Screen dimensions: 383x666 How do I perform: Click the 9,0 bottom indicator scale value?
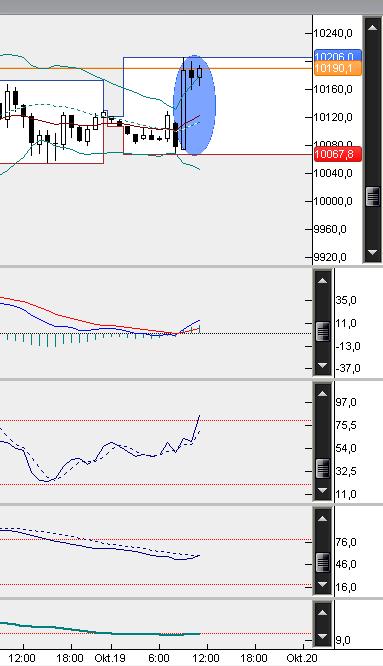click(x=343, y=640)
